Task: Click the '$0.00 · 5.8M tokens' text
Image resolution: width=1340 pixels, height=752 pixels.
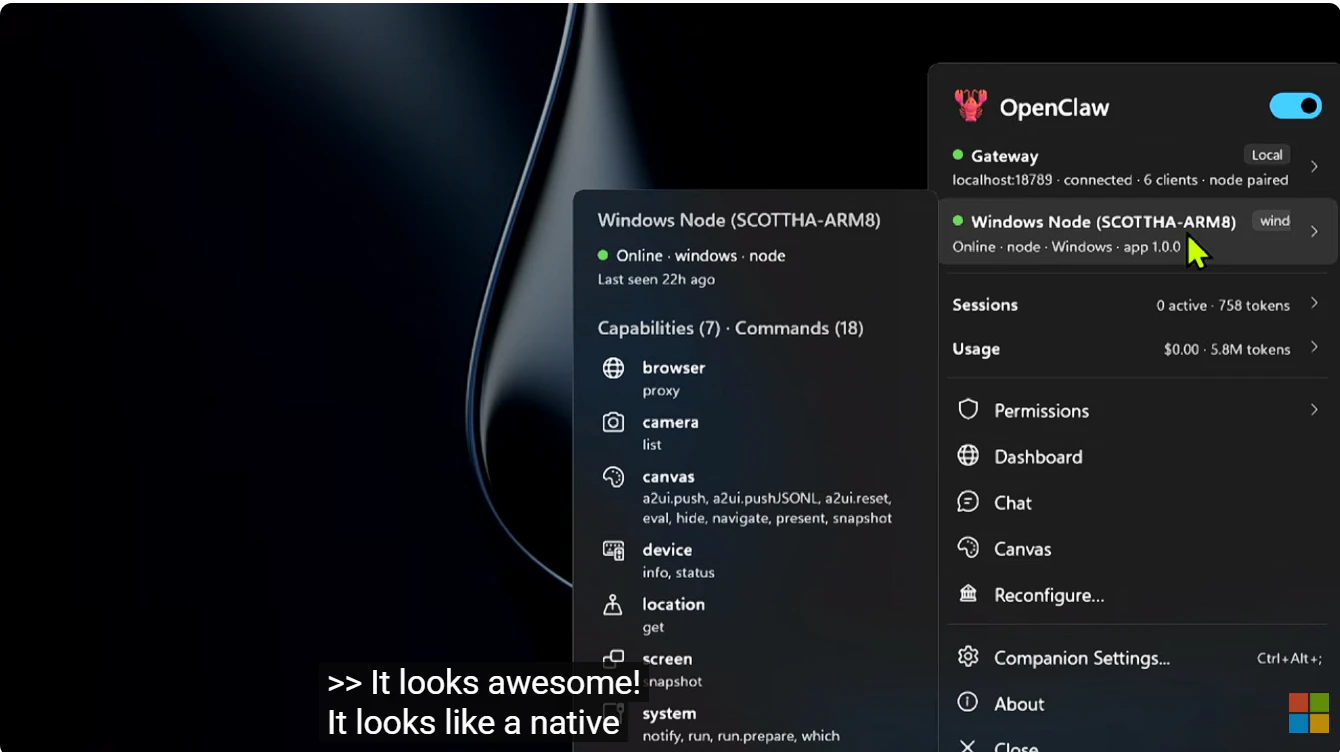Action: pyautogui.click(x=1227, y=349)
